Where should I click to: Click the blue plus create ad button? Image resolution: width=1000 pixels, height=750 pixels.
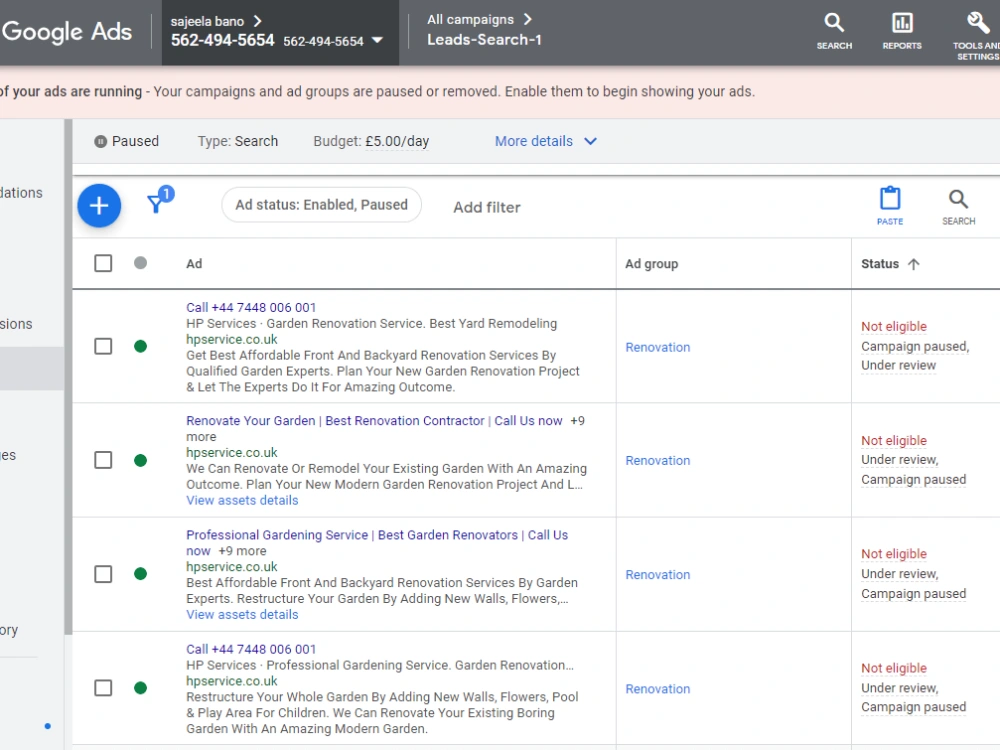tap(99, 205)
